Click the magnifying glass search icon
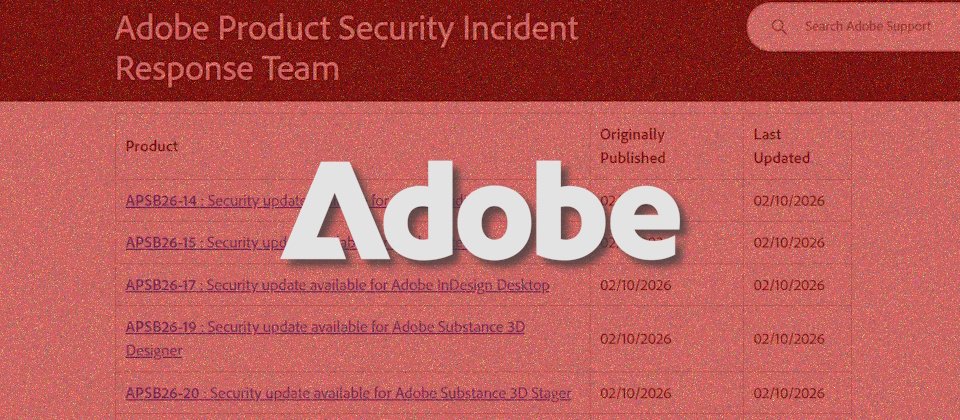Viewport: 960px width, 420px height. pyautogui.click(x=779, y=27)
